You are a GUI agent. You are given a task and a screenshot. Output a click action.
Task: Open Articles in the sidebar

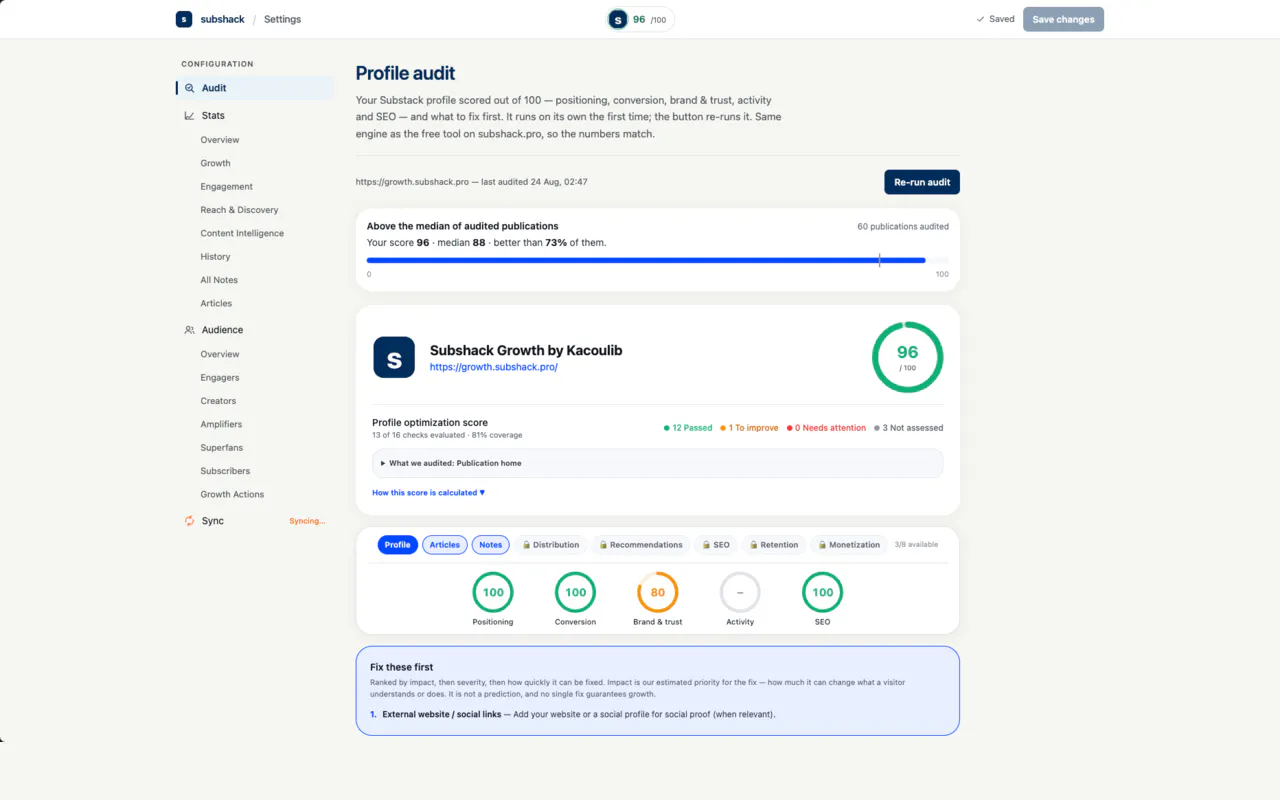tap(216, 303)
